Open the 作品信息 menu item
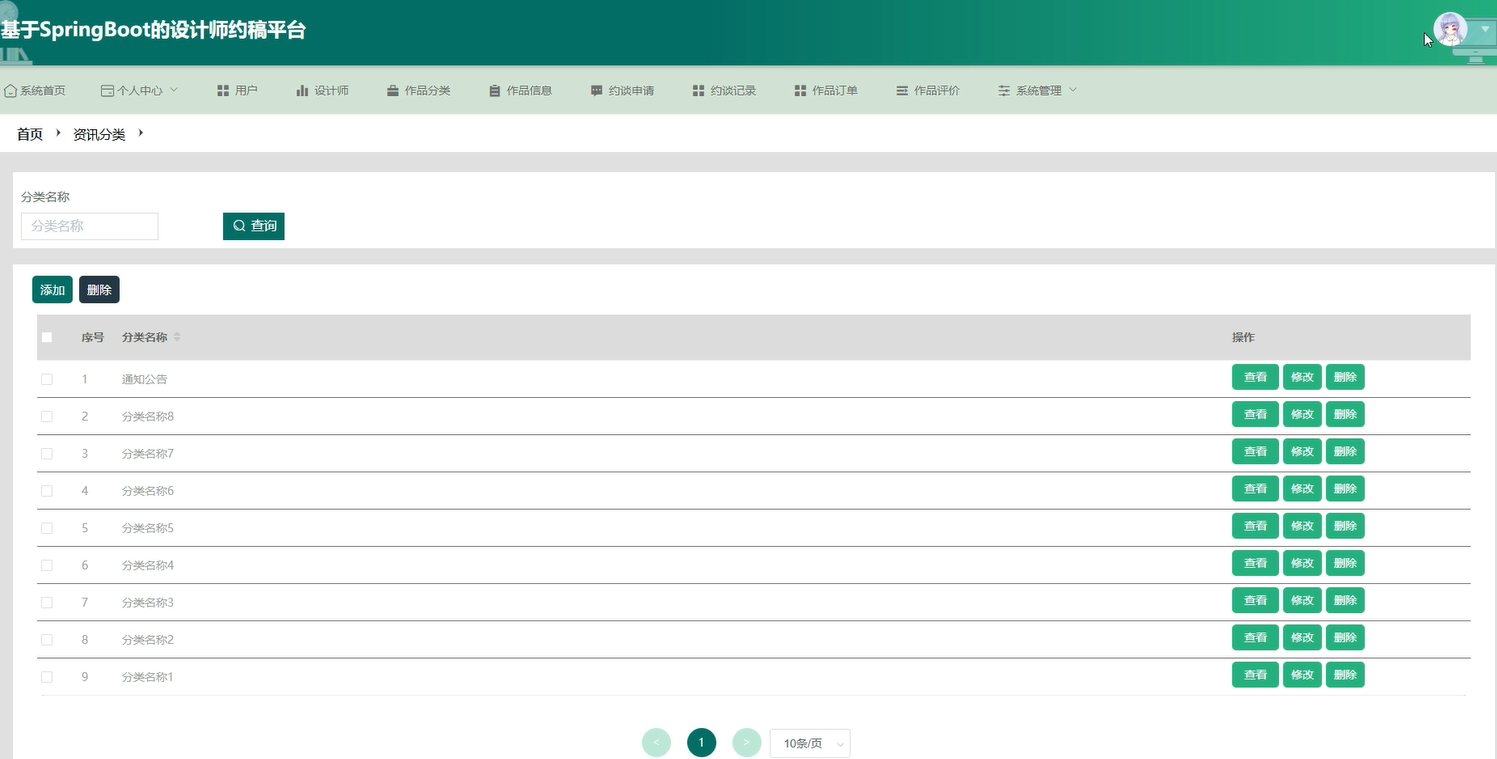The height and width of the screenshot is (759, 1497). tap(520, 91)
